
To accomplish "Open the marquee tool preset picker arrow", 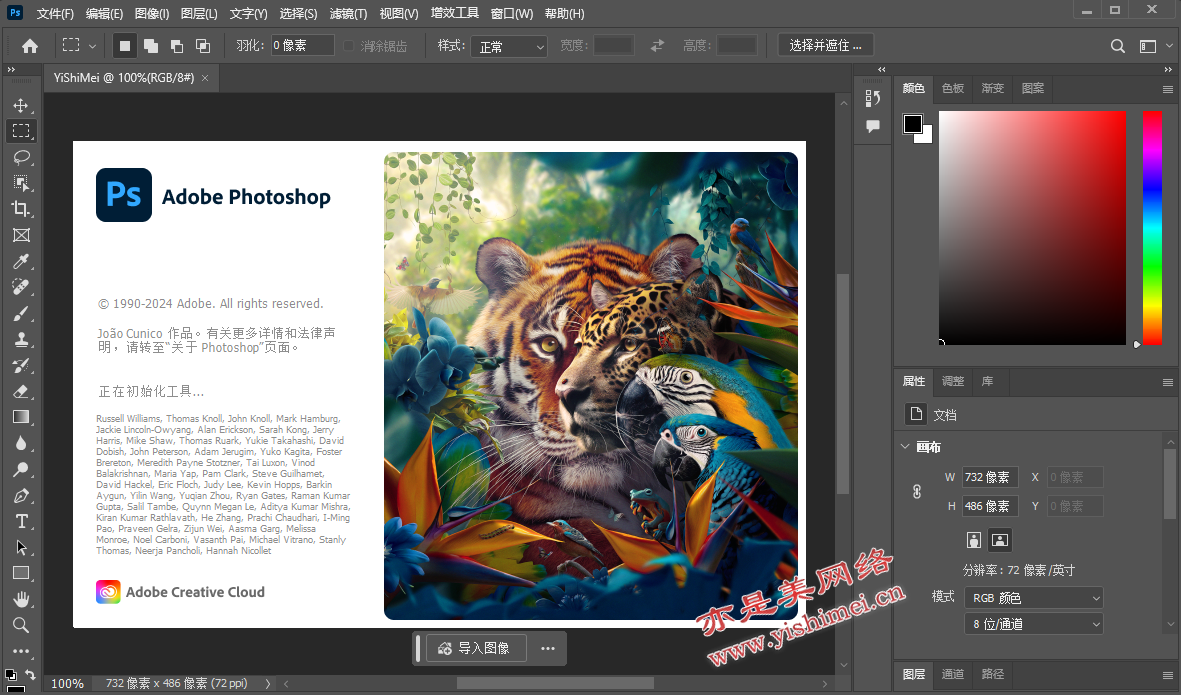I will [93, 46].
